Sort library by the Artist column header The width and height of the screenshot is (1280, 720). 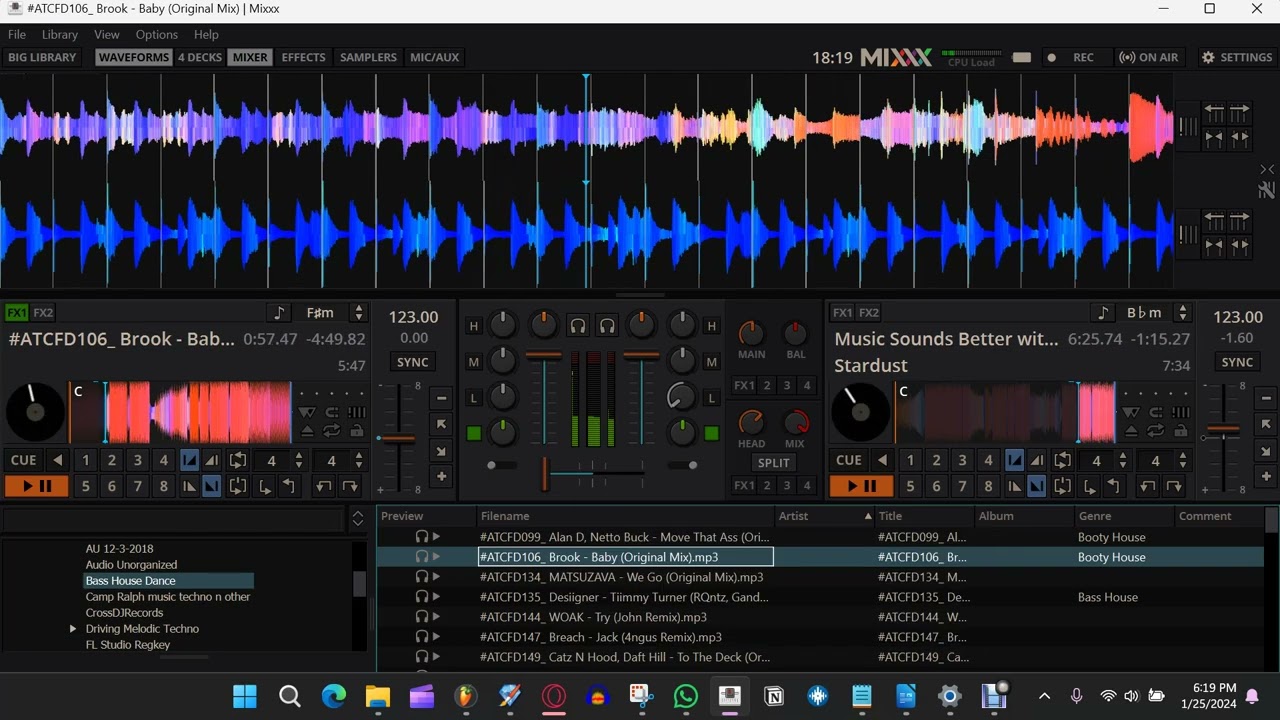[x=825, y=516]
